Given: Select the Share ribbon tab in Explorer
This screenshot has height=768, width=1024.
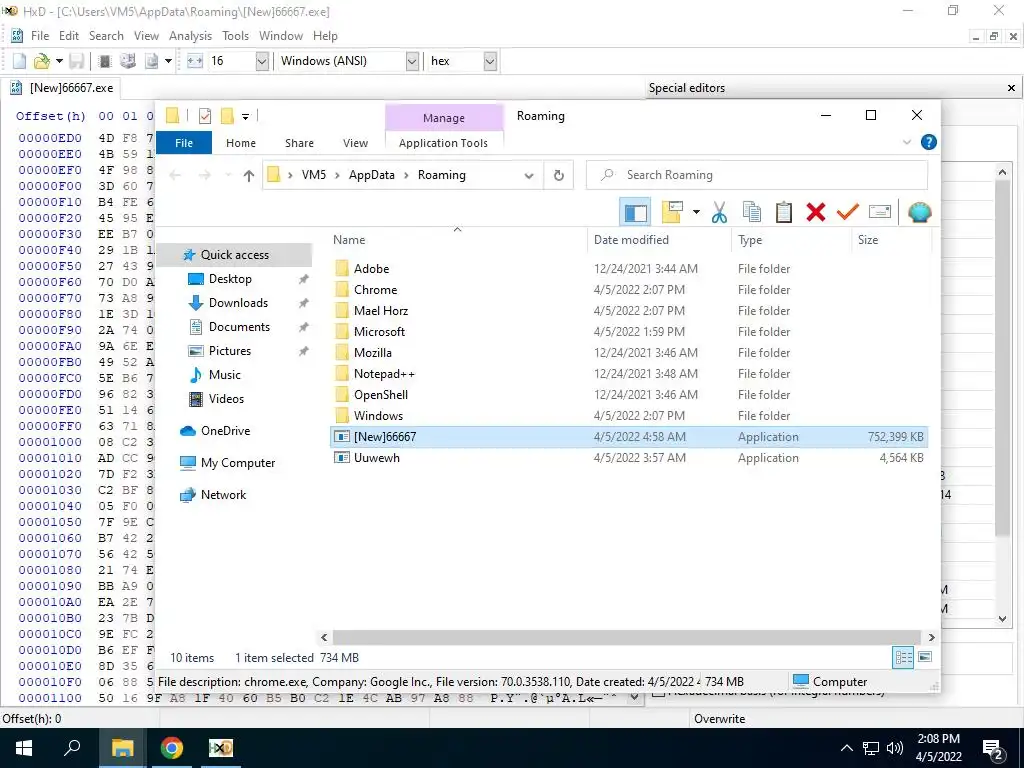Looking at the screenshot, I should pyautogui.click(x=299, y=143).
